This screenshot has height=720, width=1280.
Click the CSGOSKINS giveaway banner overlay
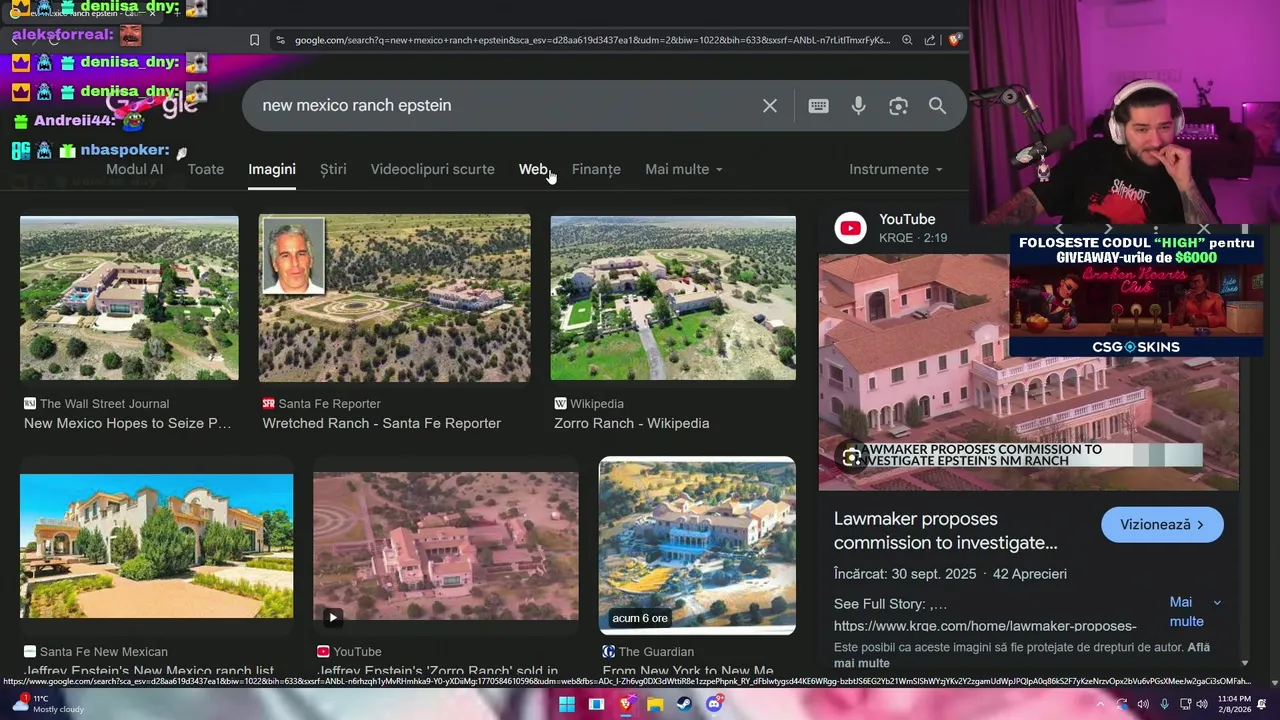click(1136, 295)
